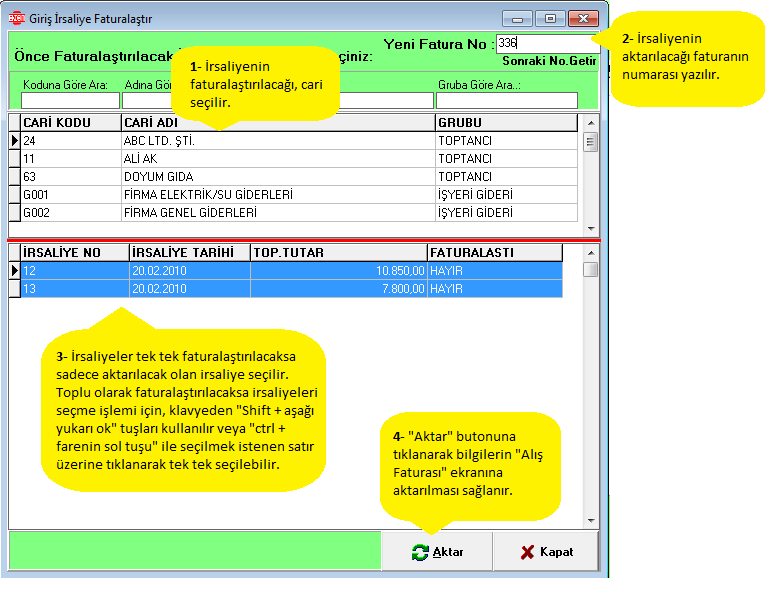Select FİRMA GENEL GİDERLERİ row

(277, 213)
